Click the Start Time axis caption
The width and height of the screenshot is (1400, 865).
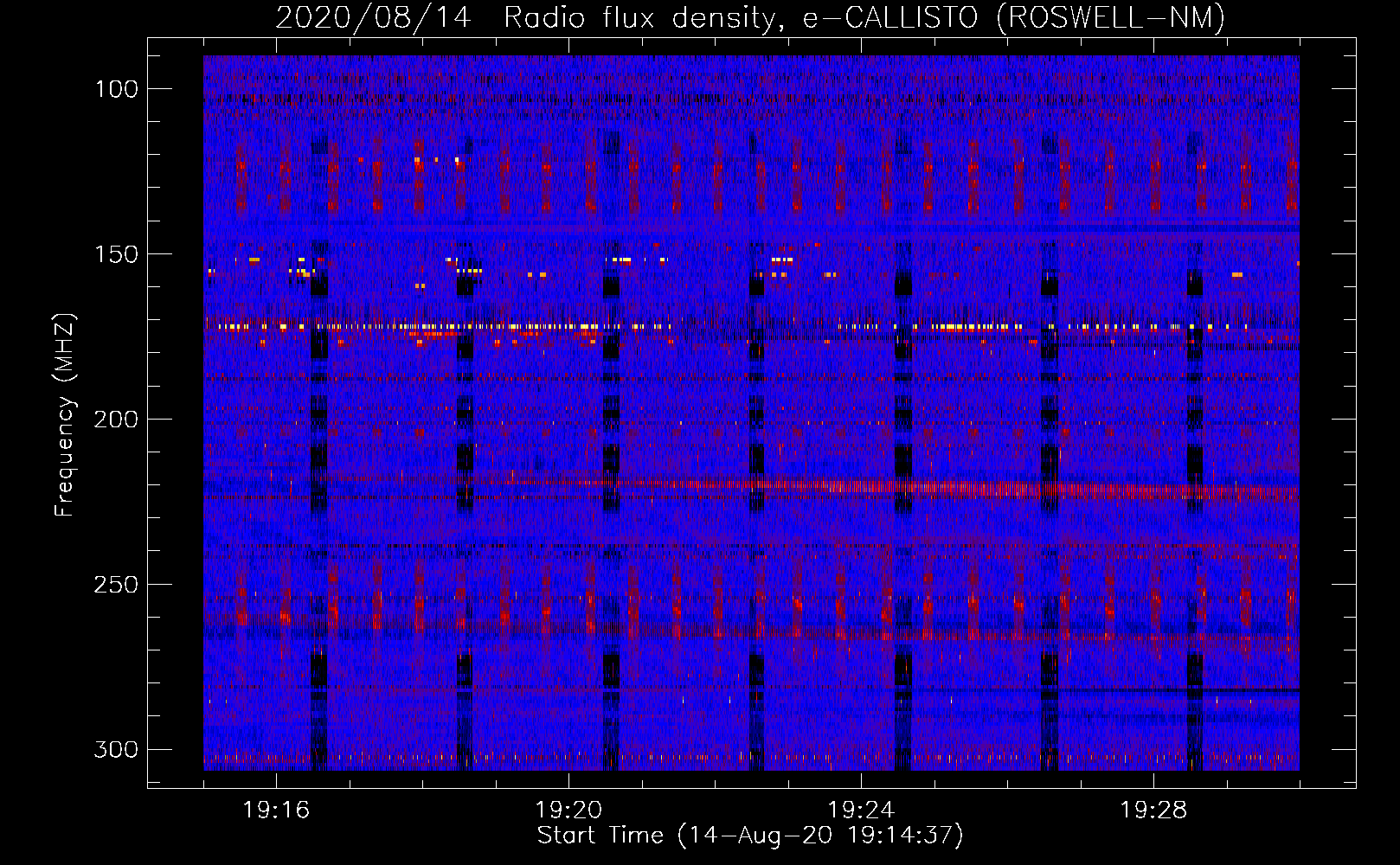(600, 836)
